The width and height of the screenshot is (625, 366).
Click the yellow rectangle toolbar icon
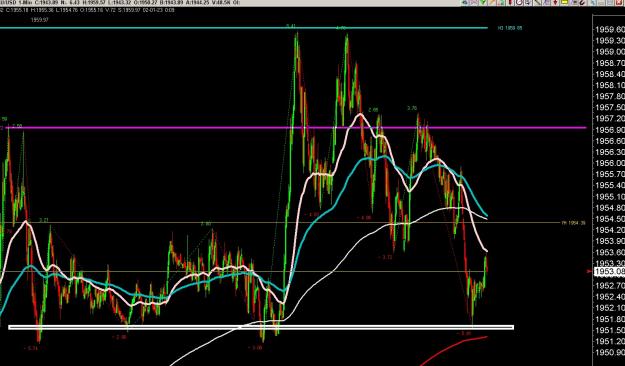(564, 2)
